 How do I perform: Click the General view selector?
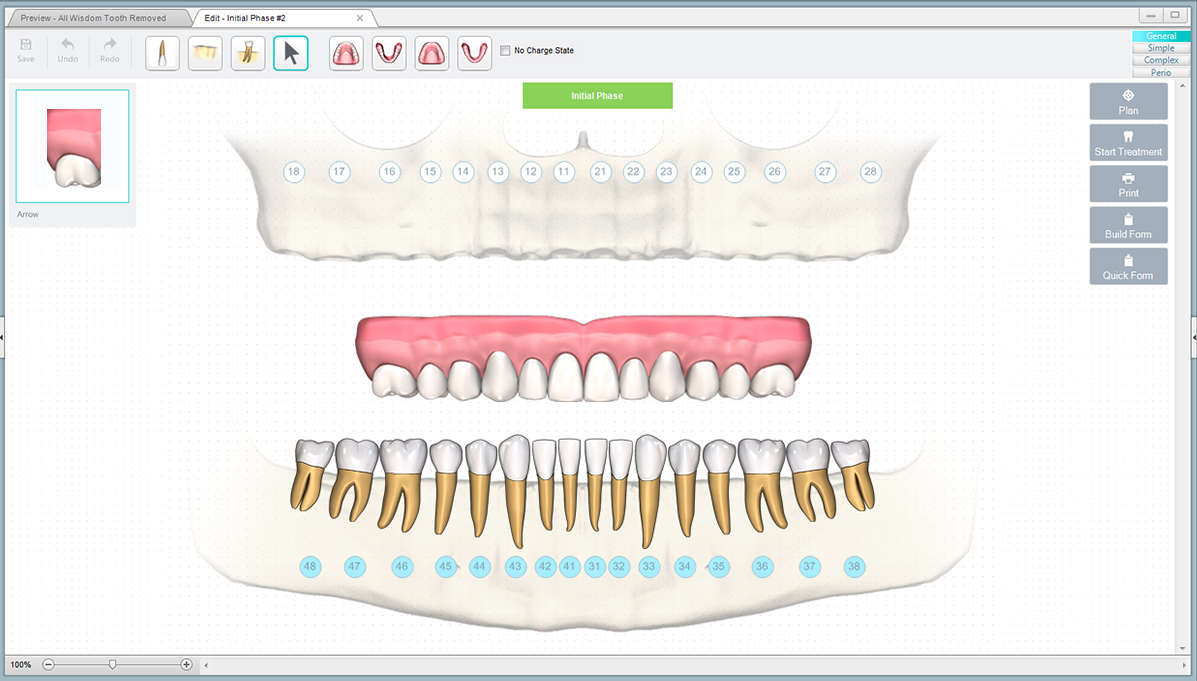click(x=1160, y=35)
